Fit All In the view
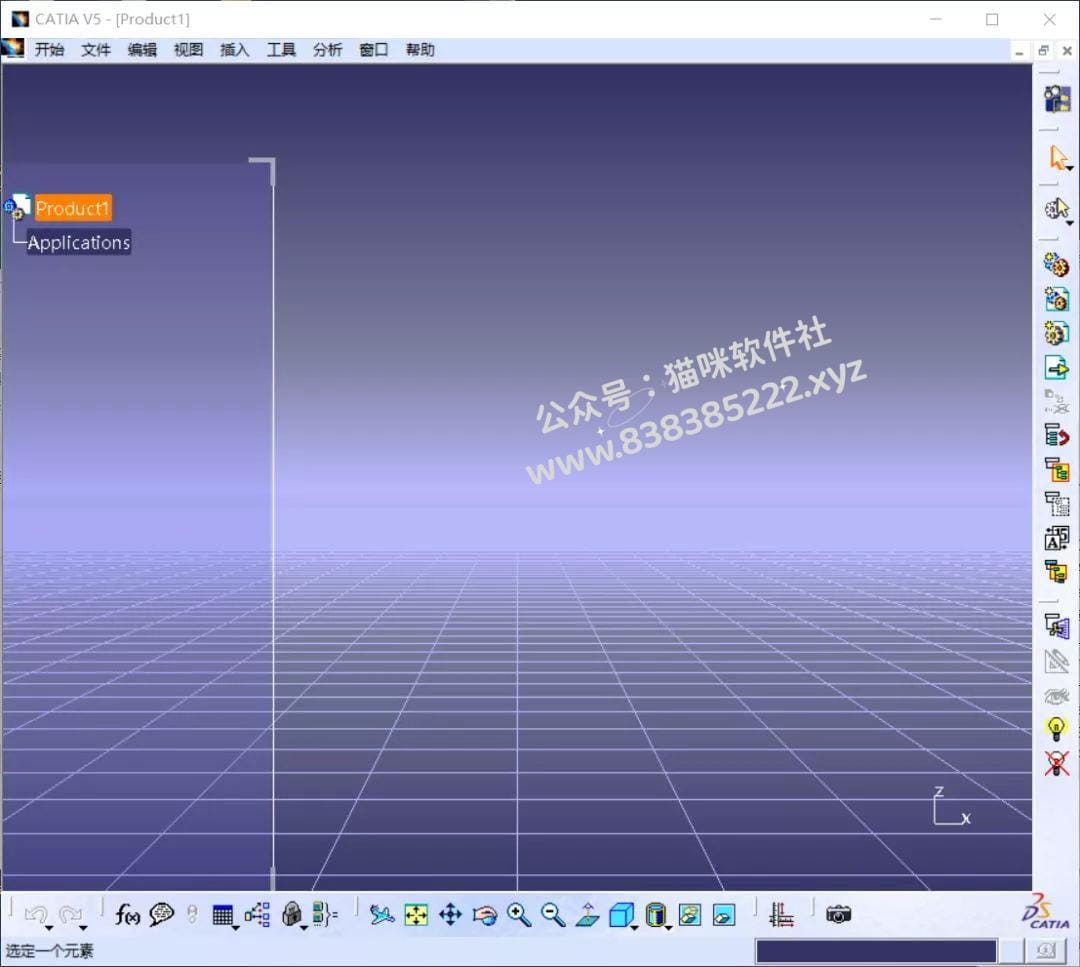1080x967 pixels. [416, 915]
